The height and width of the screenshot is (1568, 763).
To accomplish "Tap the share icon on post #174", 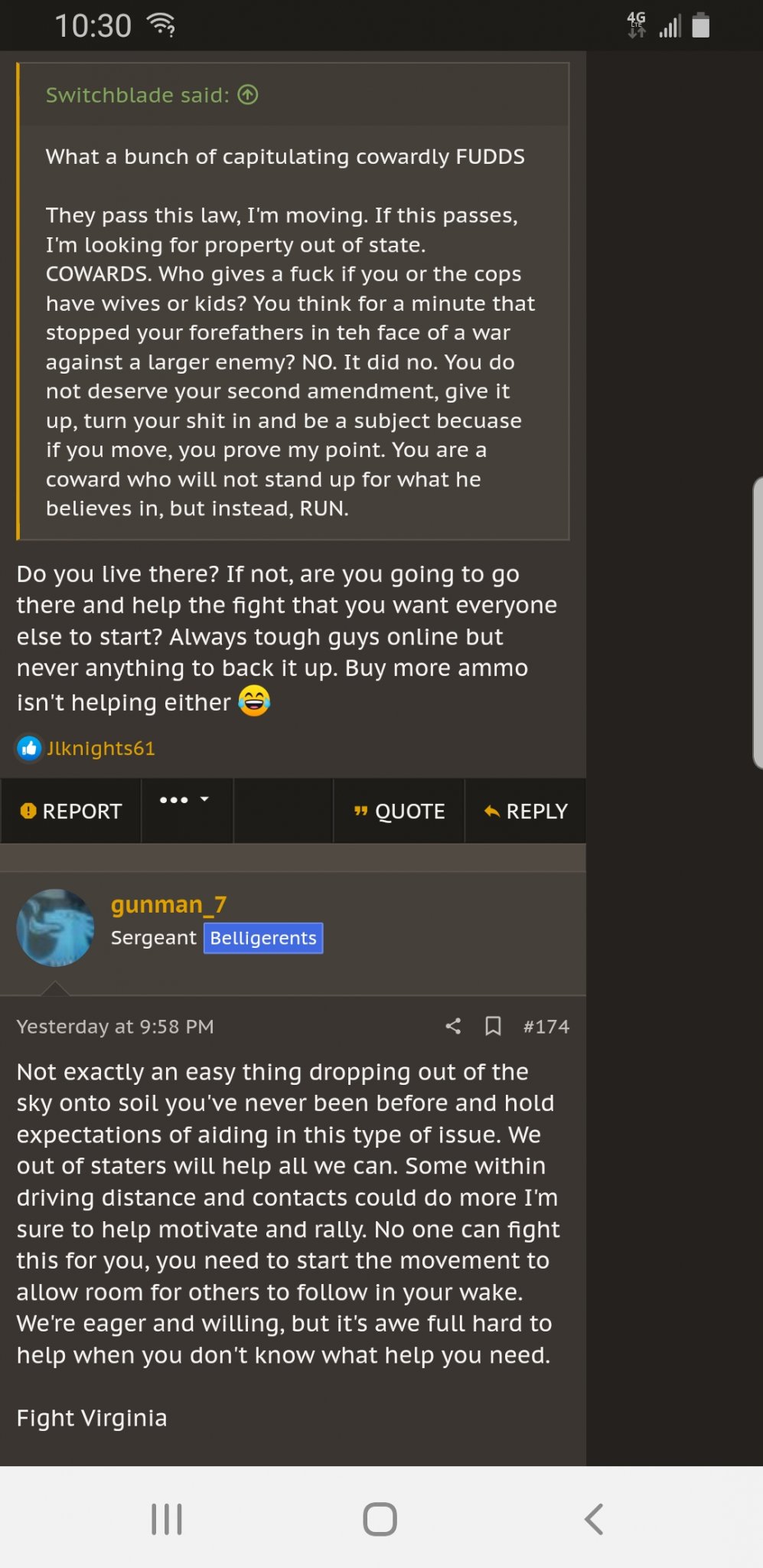I will pos(453,1026).
